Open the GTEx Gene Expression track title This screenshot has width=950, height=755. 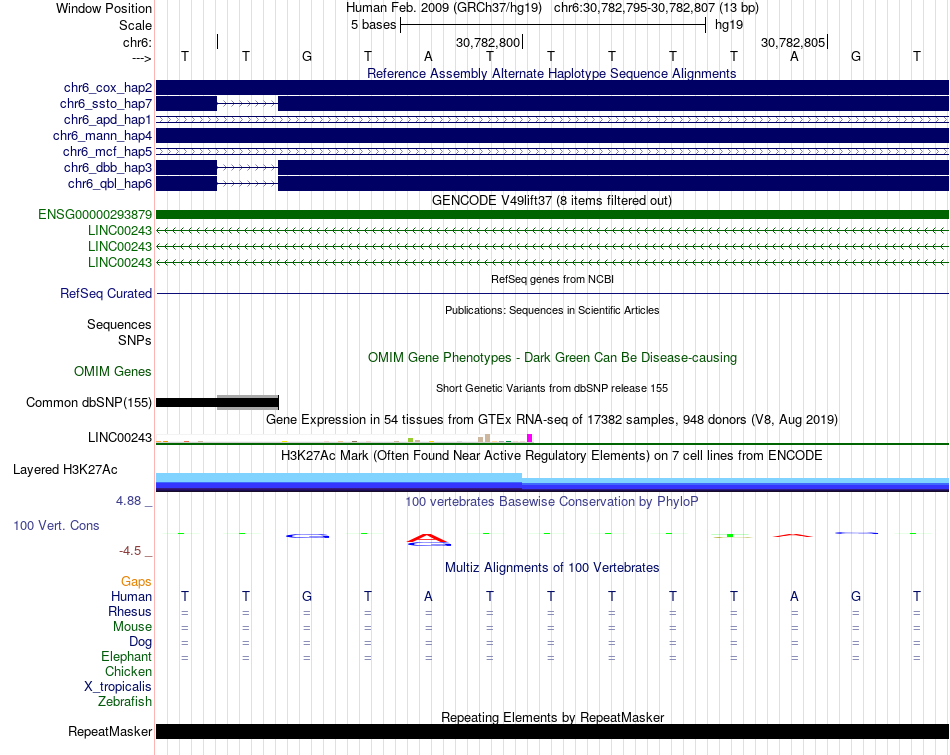click(x=552, y=419)
